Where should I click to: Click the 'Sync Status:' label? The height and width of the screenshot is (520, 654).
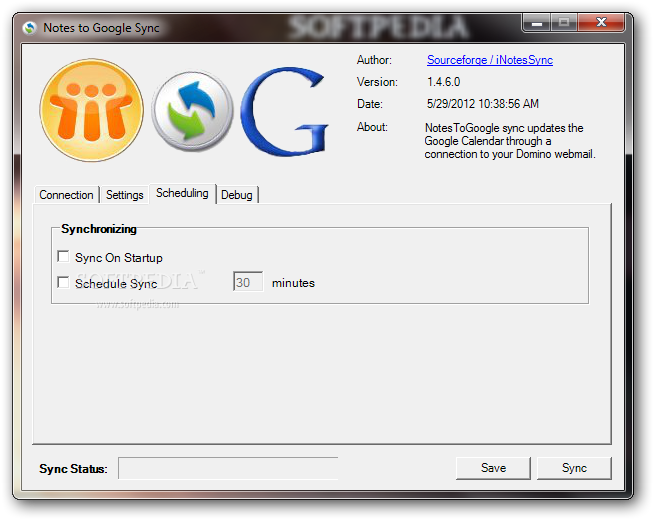coord(73,469)
